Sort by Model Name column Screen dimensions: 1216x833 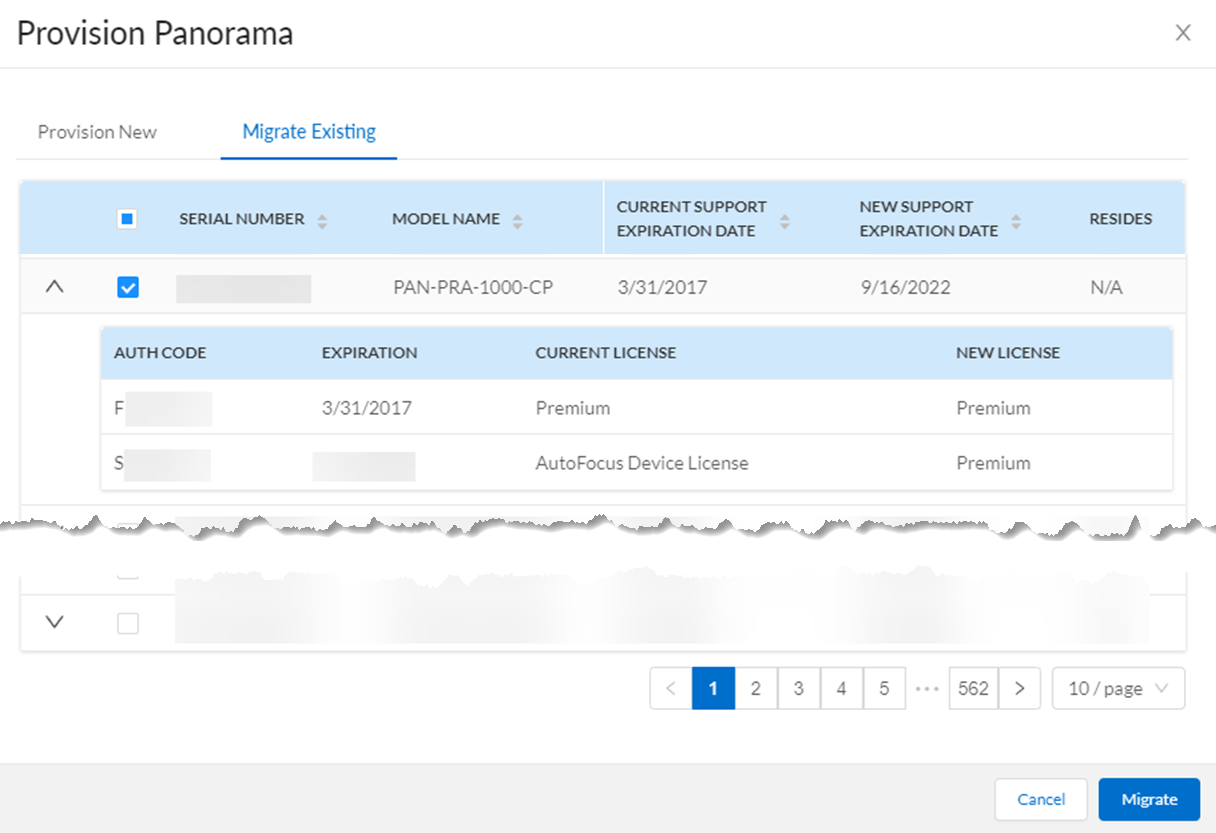point(517,221)
